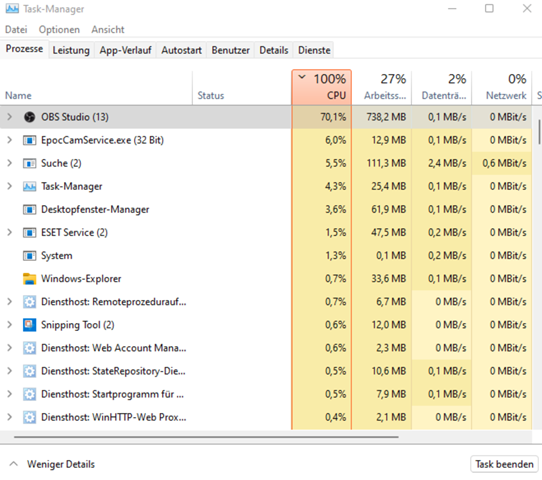Viewport: 542px width, 480px height.
Task: Click the Snipping Tool process icon
Action: pyautogui.click(x=29, y=325)
